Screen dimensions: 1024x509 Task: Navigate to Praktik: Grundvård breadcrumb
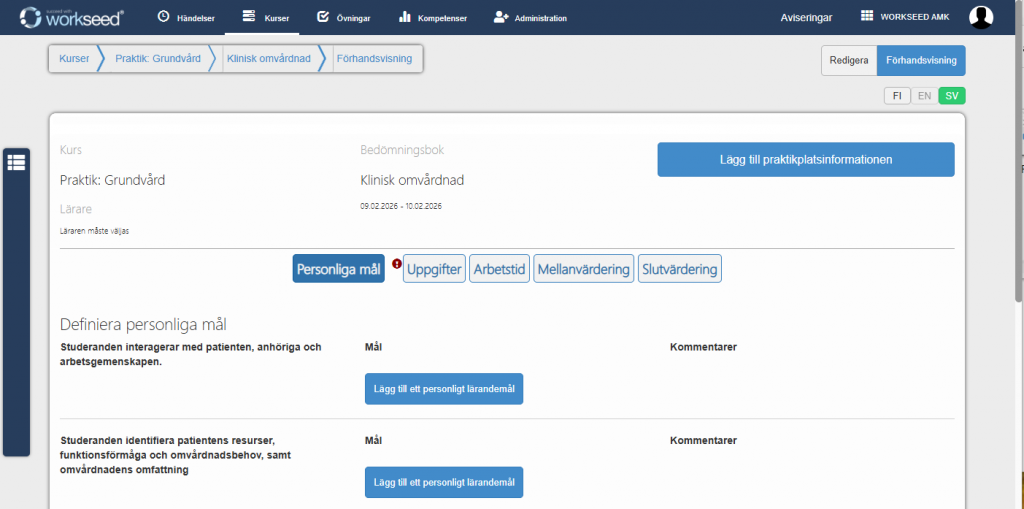coord(158,59)
